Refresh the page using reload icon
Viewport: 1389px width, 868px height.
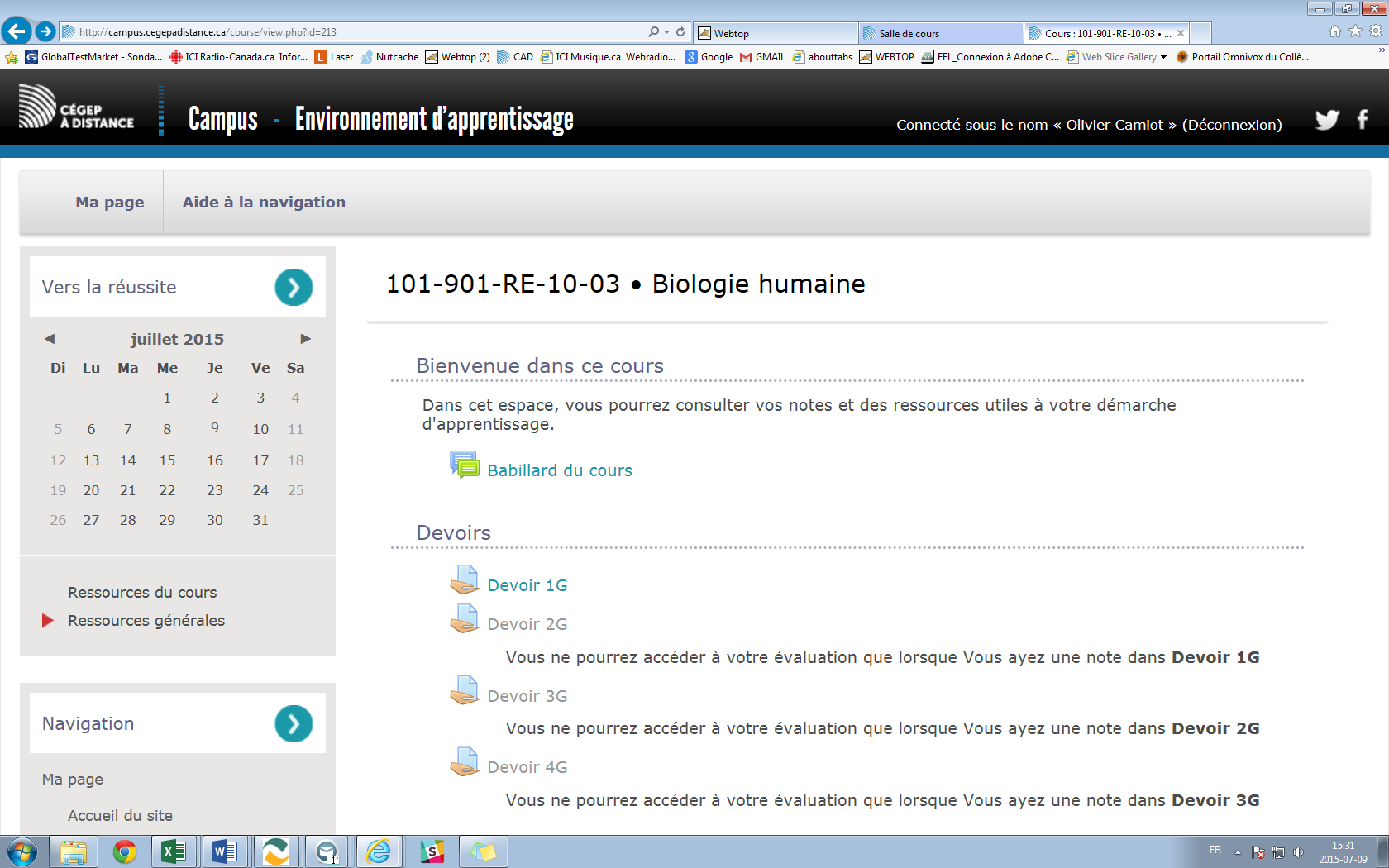click(680, 31)
